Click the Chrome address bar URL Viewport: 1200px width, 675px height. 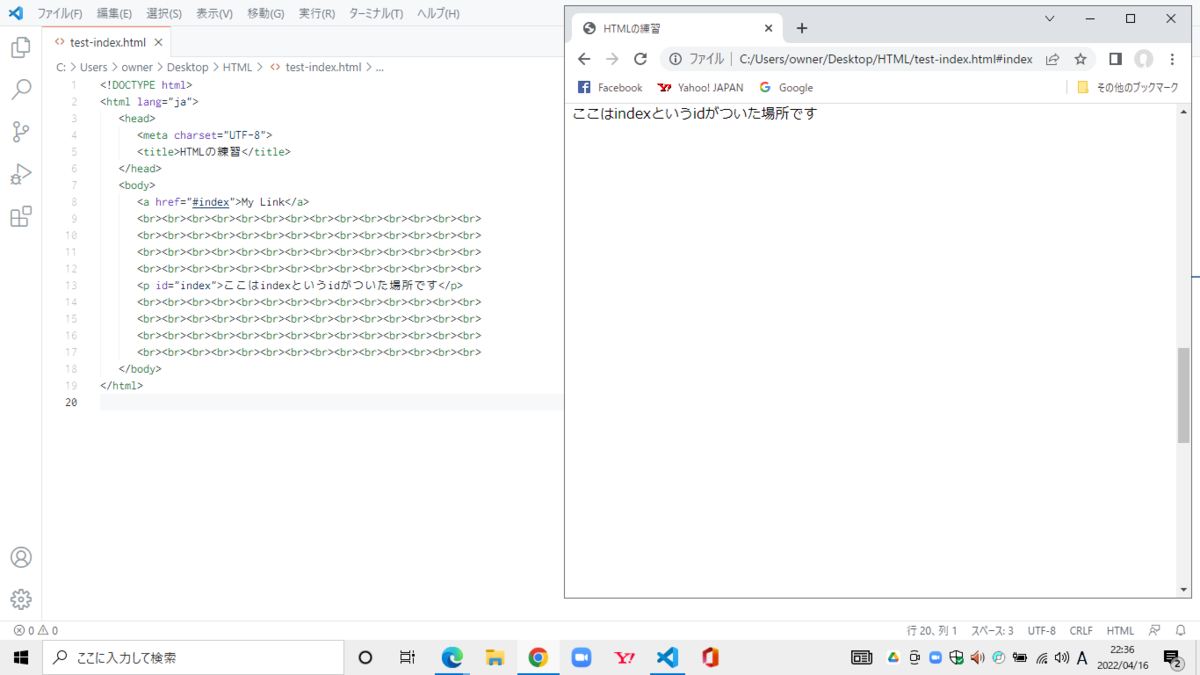click(x=885, y=59)
